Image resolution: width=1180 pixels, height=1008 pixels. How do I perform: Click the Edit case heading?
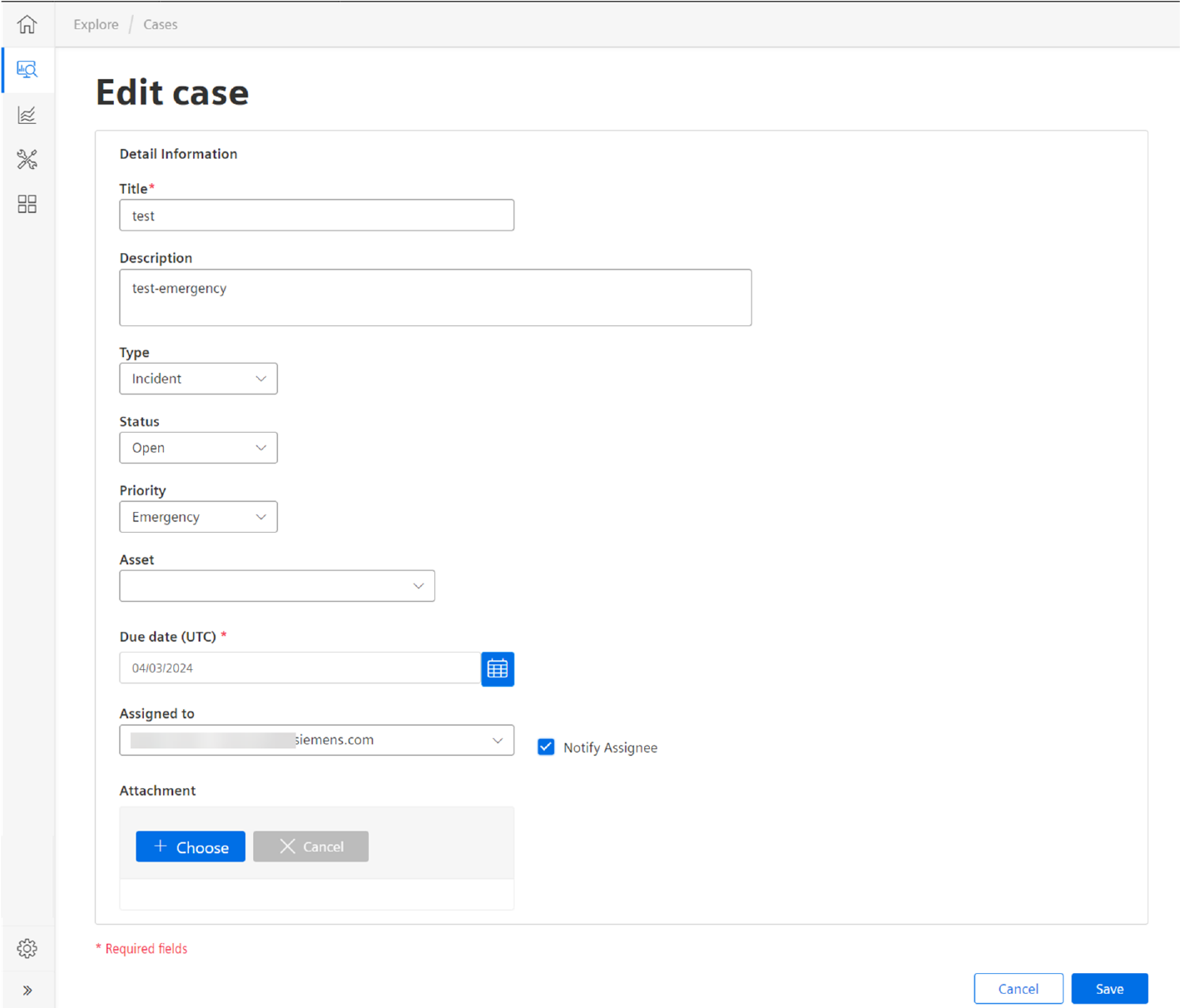(x=172, y=92)
